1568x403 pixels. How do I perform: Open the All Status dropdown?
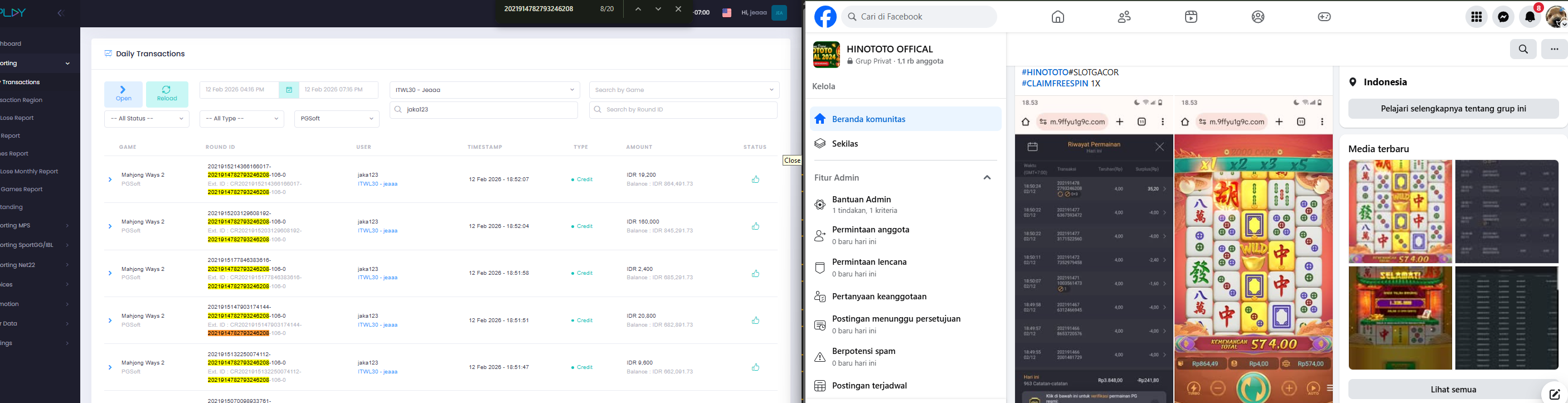point(147,119)
